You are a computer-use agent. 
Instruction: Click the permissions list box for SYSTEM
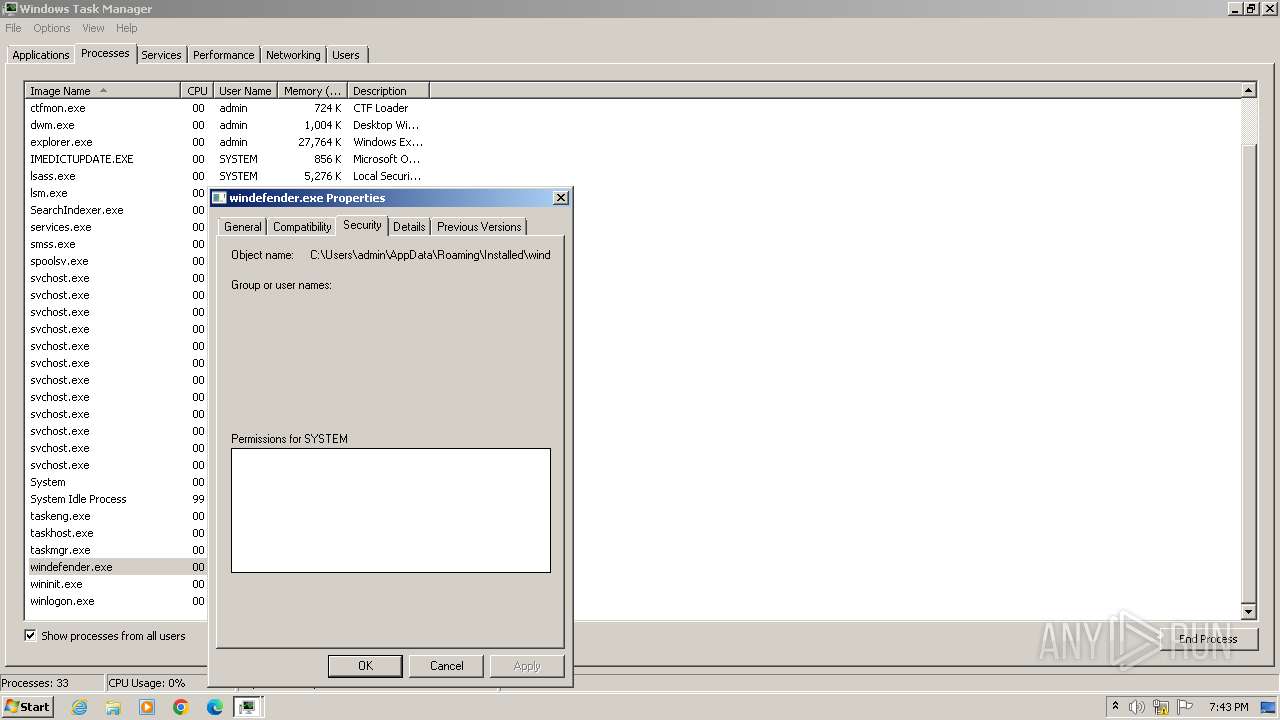pos(391,510)
